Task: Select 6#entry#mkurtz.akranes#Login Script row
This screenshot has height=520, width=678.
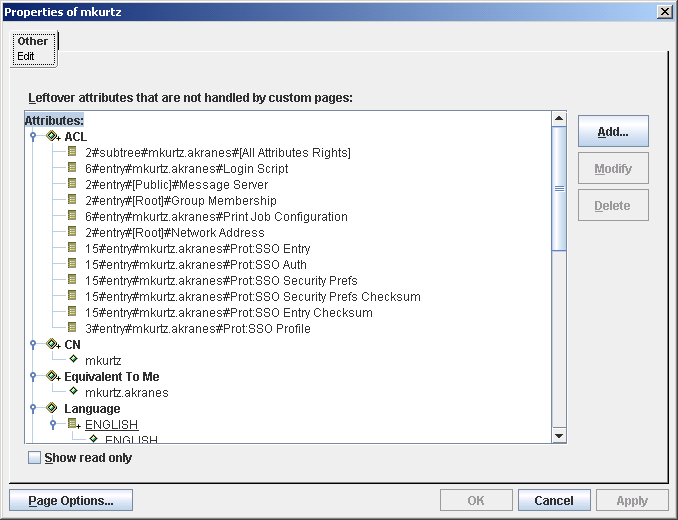Action: [x=186, y=169]
